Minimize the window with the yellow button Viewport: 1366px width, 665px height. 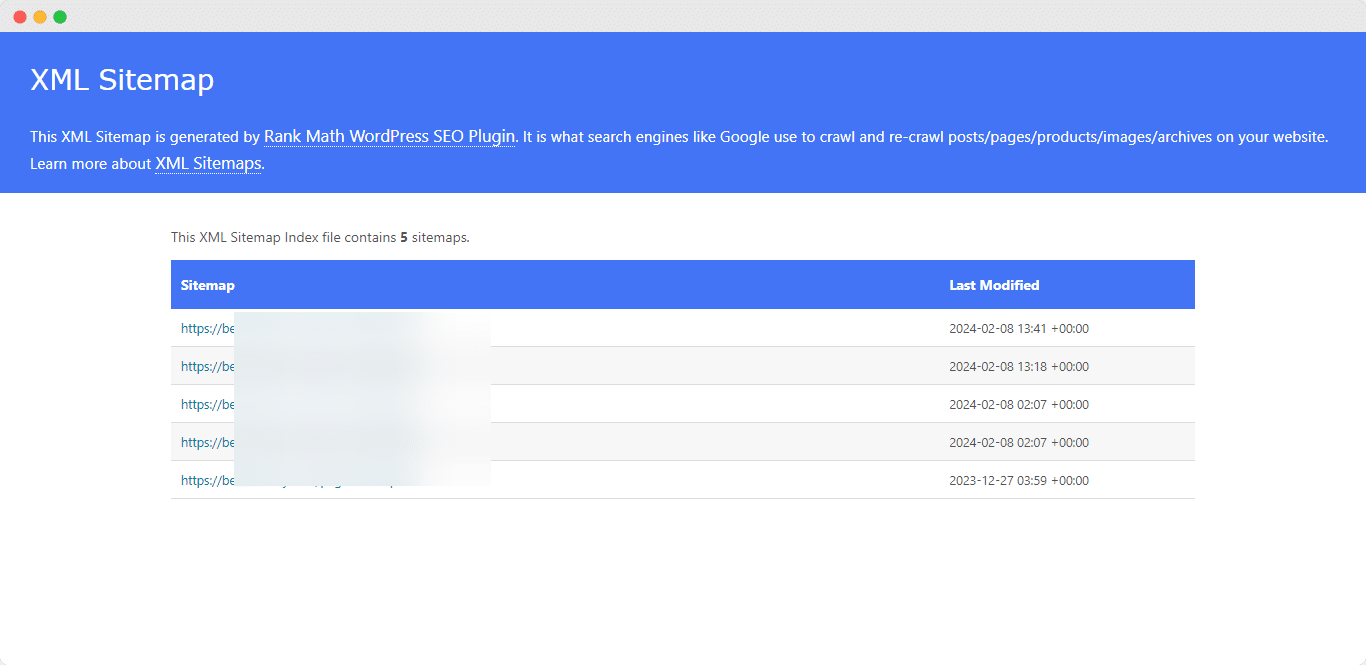click(x=40, y=17)
